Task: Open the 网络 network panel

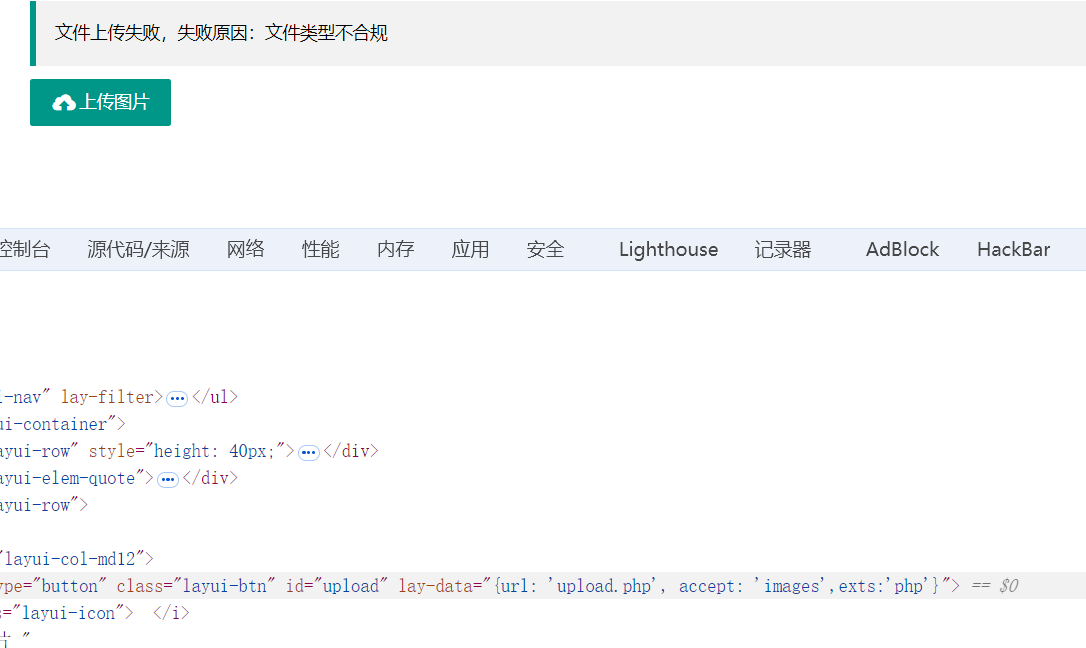Action: pyautogui.click(x=245, y=249)
